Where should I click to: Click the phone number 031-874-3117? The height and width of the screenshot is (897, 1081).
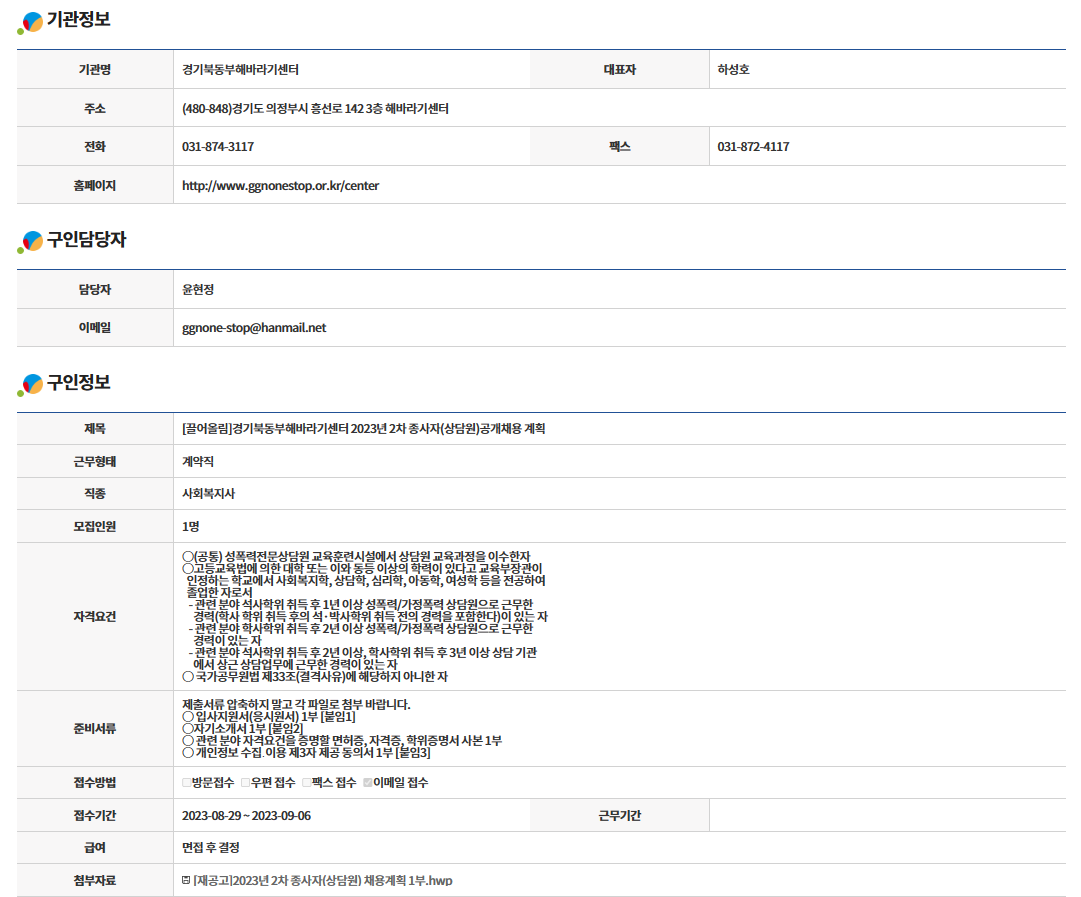pyautogui.click(x=218, y=147)
